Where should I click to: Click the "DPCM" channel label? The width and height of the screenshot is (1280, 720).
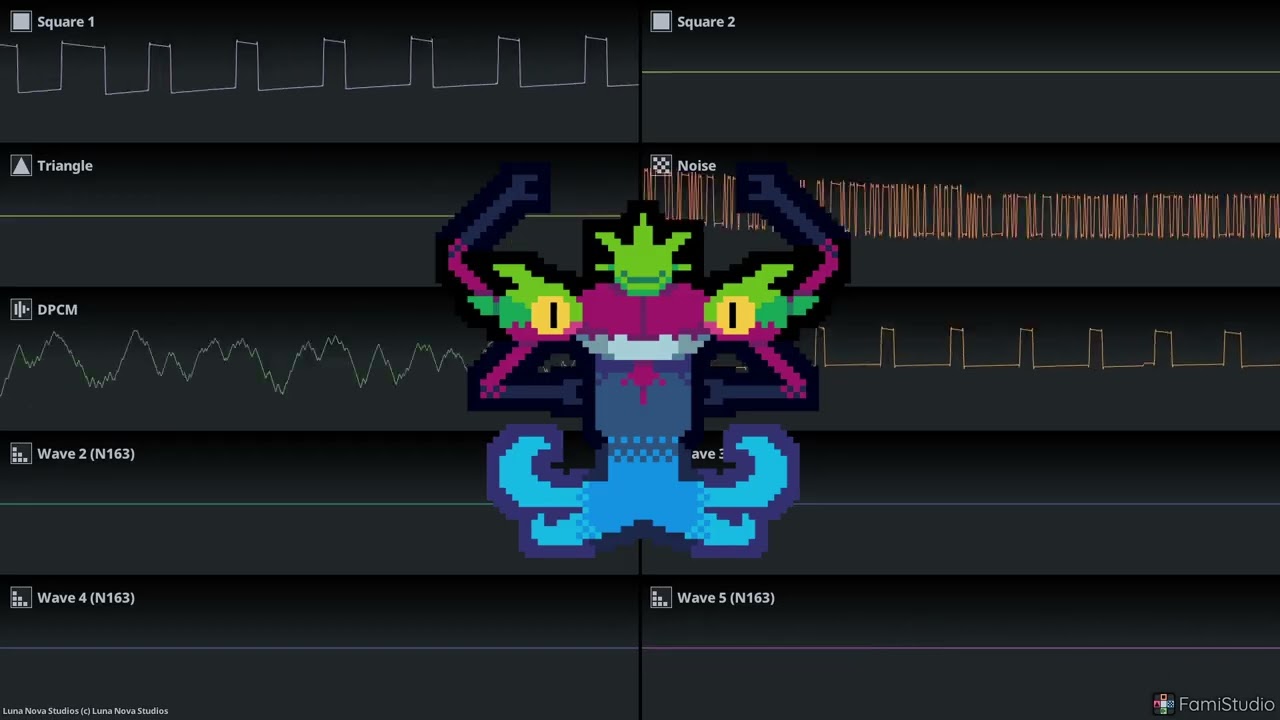coord(57,310)
